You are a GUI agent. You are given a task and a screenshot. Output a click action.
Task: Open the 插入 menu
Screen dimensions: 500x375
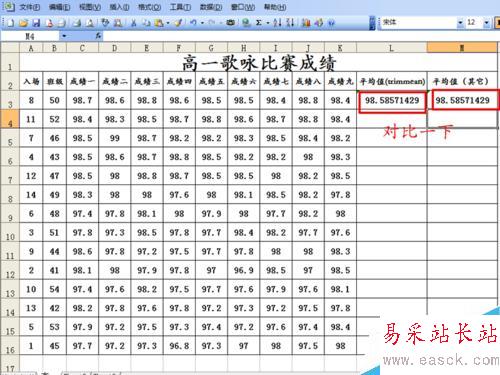point(119,7)
